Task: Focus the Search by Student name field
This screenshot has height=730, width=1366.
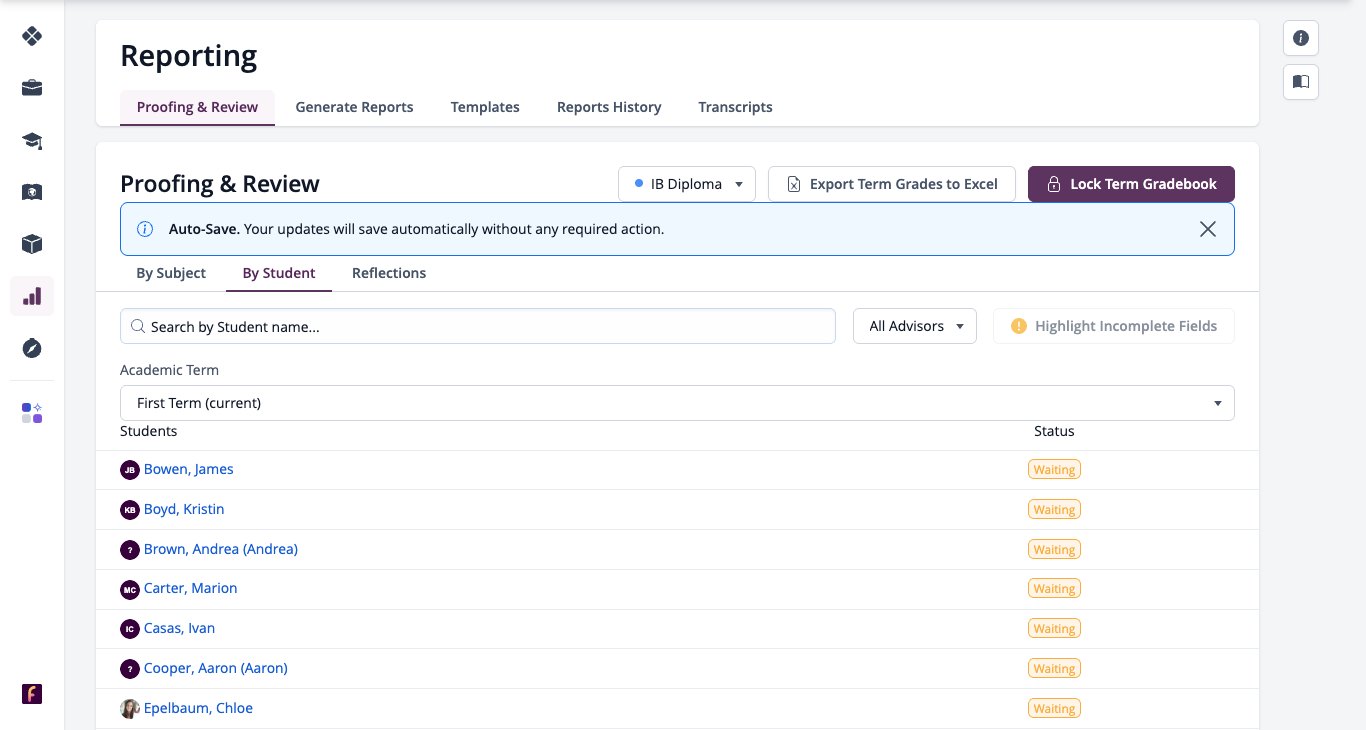Action: point(478,326)
